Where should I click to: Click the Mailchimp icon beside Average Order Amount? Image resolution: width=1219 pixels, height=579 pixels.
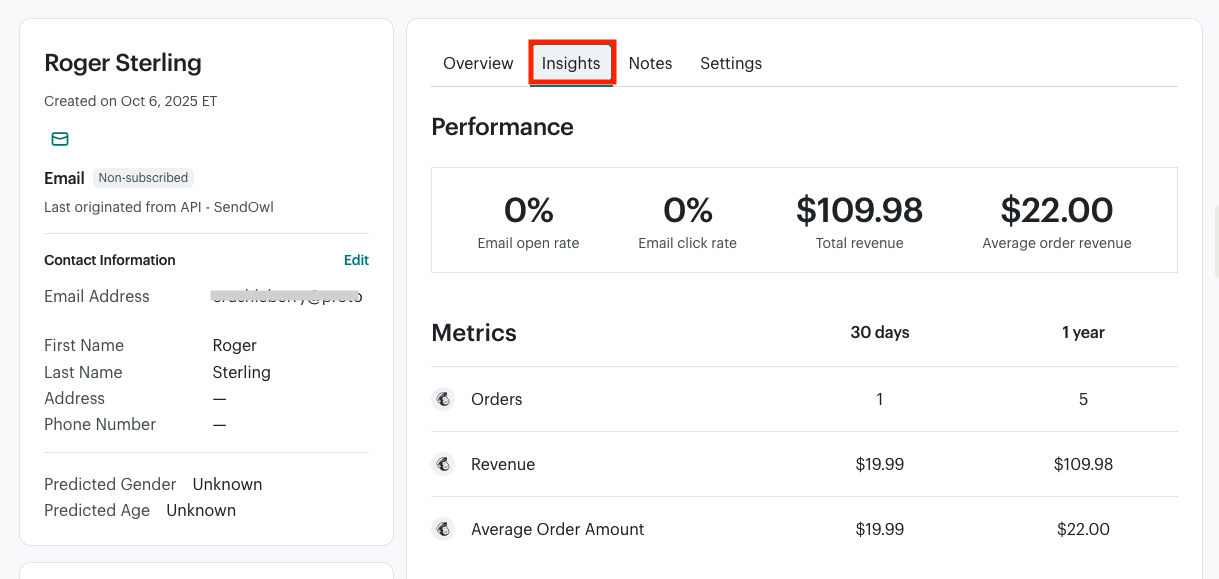[443, 529]
